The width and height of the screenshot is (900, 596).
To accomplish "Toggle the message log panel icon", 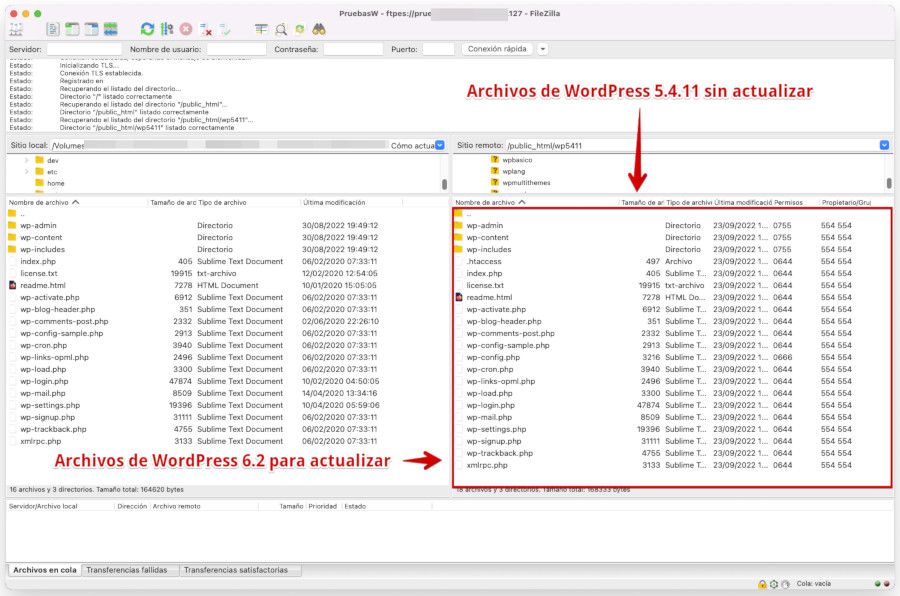I will [x=52, y=29].
